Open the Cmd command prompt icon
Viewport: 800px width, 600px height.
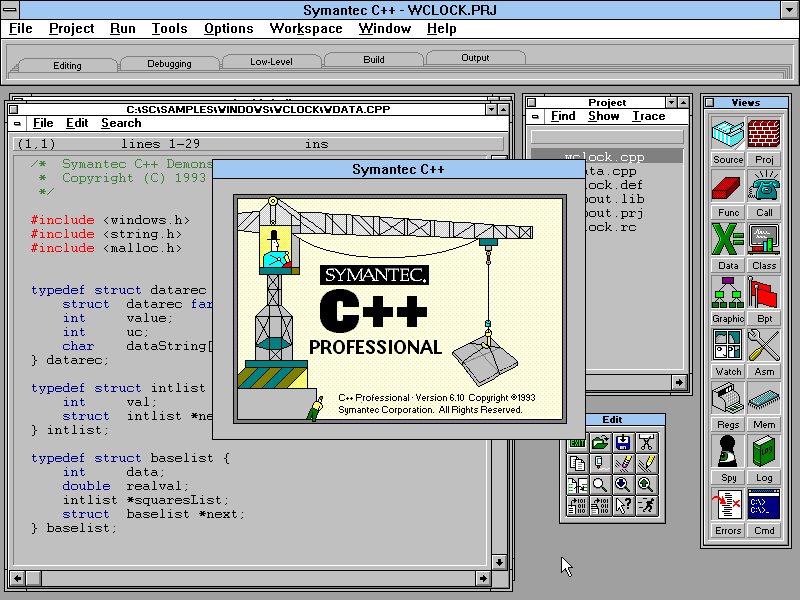[x=764, y=506]
